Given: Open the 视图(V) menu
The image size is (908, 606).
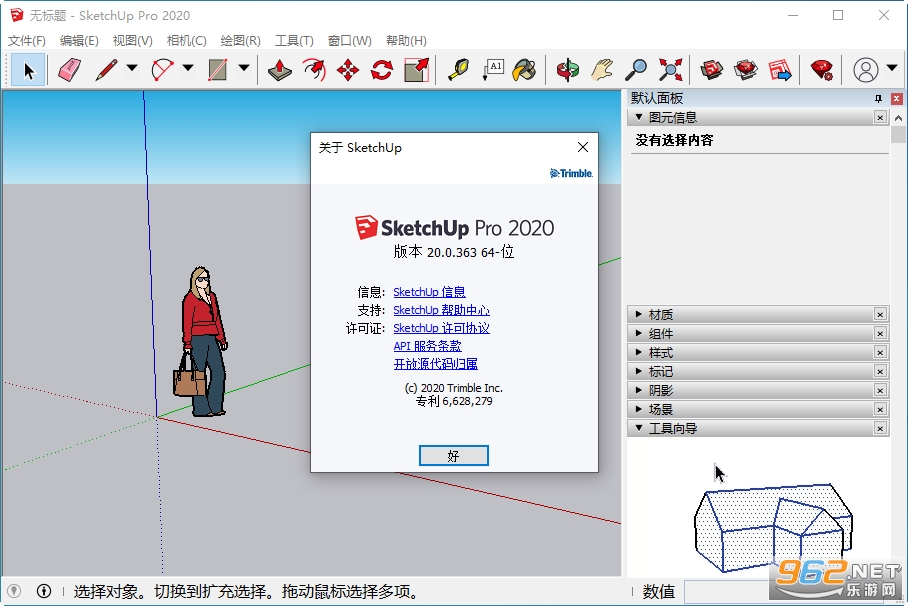Looking at the screenshot, I should pyautogui.click(x=133, y=41).
